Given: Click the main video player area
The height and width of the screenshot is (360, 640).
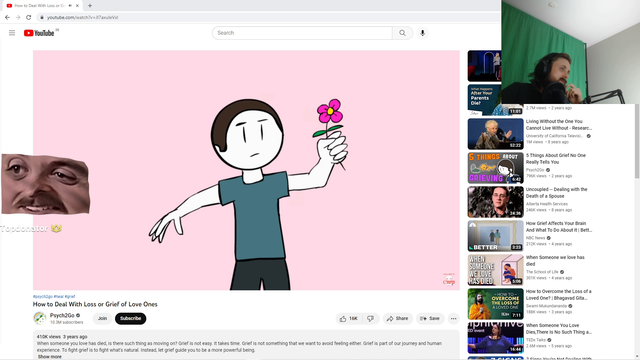Looking at the screenshot, I should (x=246, y=170).
